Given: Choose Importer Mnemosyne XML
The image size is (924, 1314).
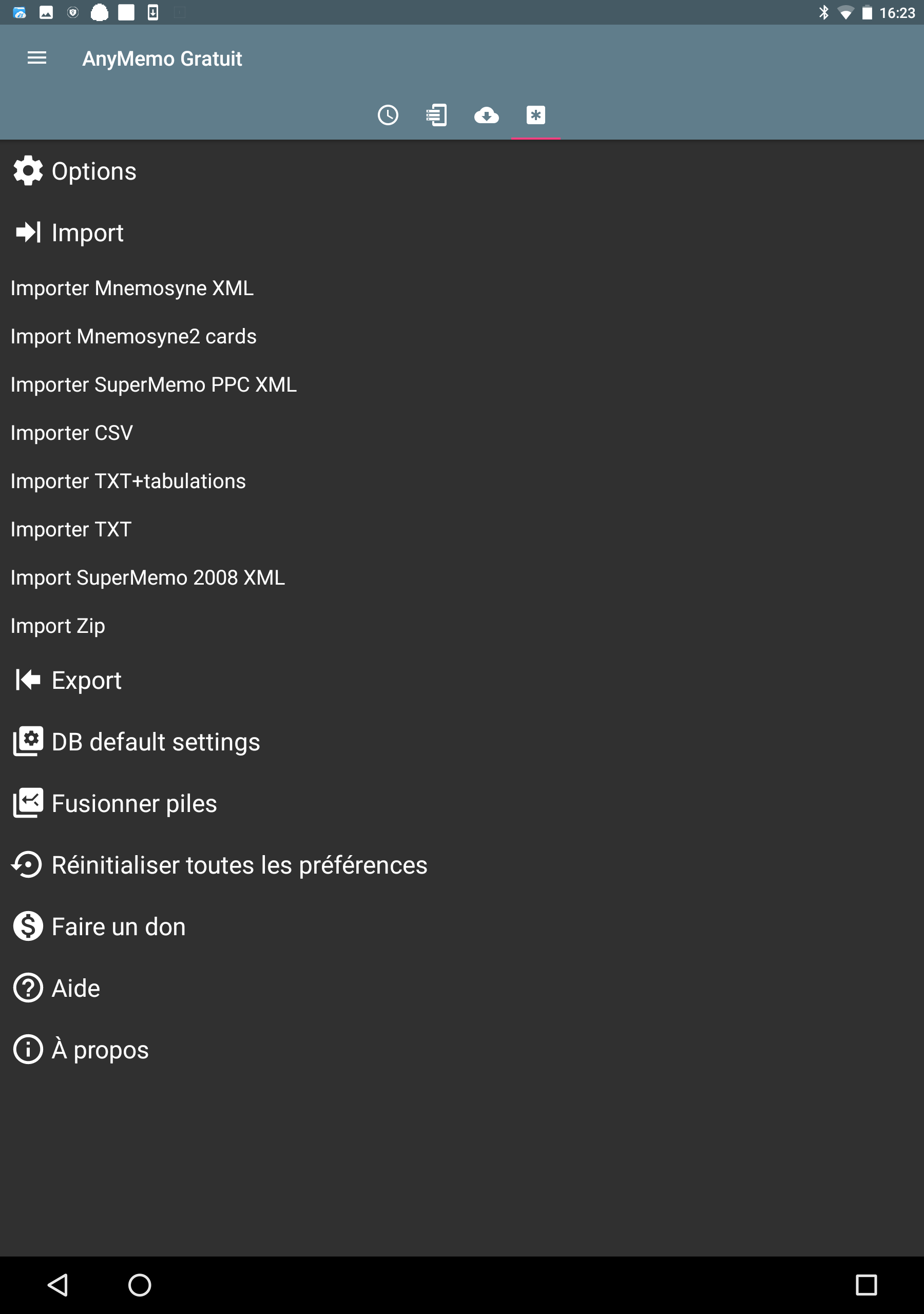Looking at the screenshot, I should coord(132,288).
